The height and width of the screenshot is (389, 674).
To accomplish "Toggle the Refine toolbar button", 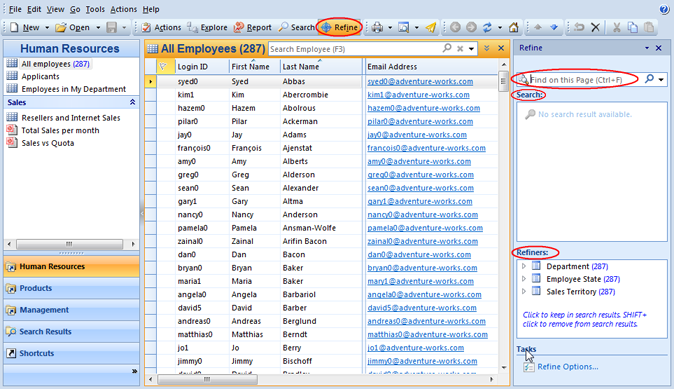I will point(340,28).
